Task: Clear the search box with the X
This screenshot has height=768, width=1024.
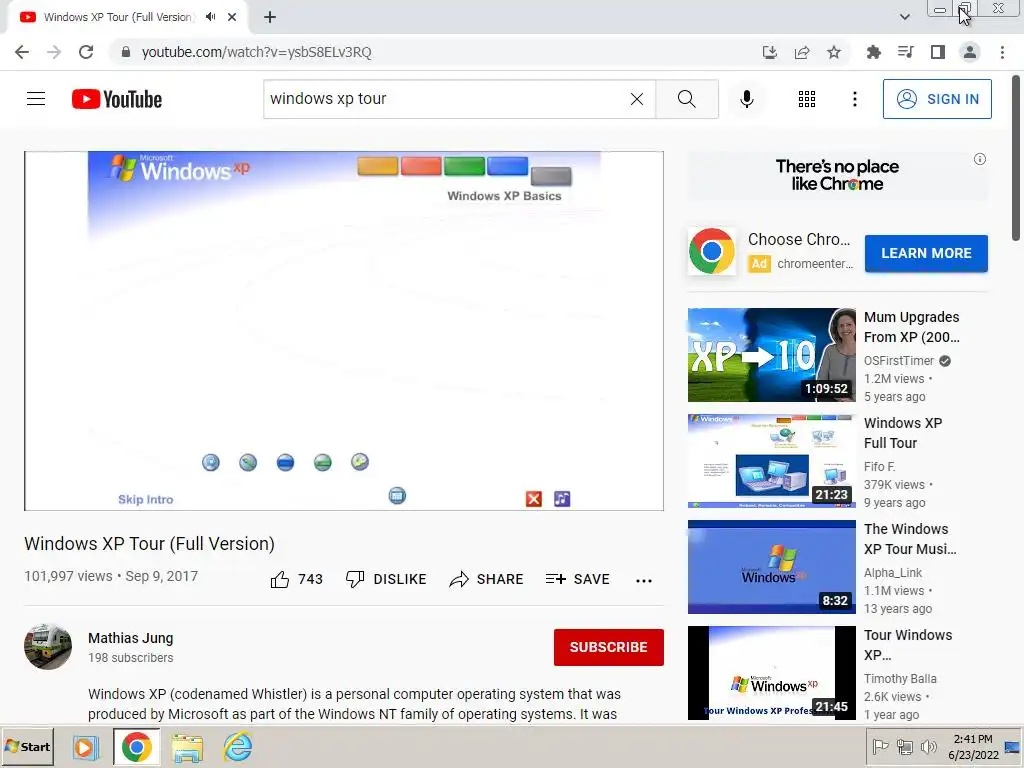Action: pyautogui.click(x=637, y=99)
